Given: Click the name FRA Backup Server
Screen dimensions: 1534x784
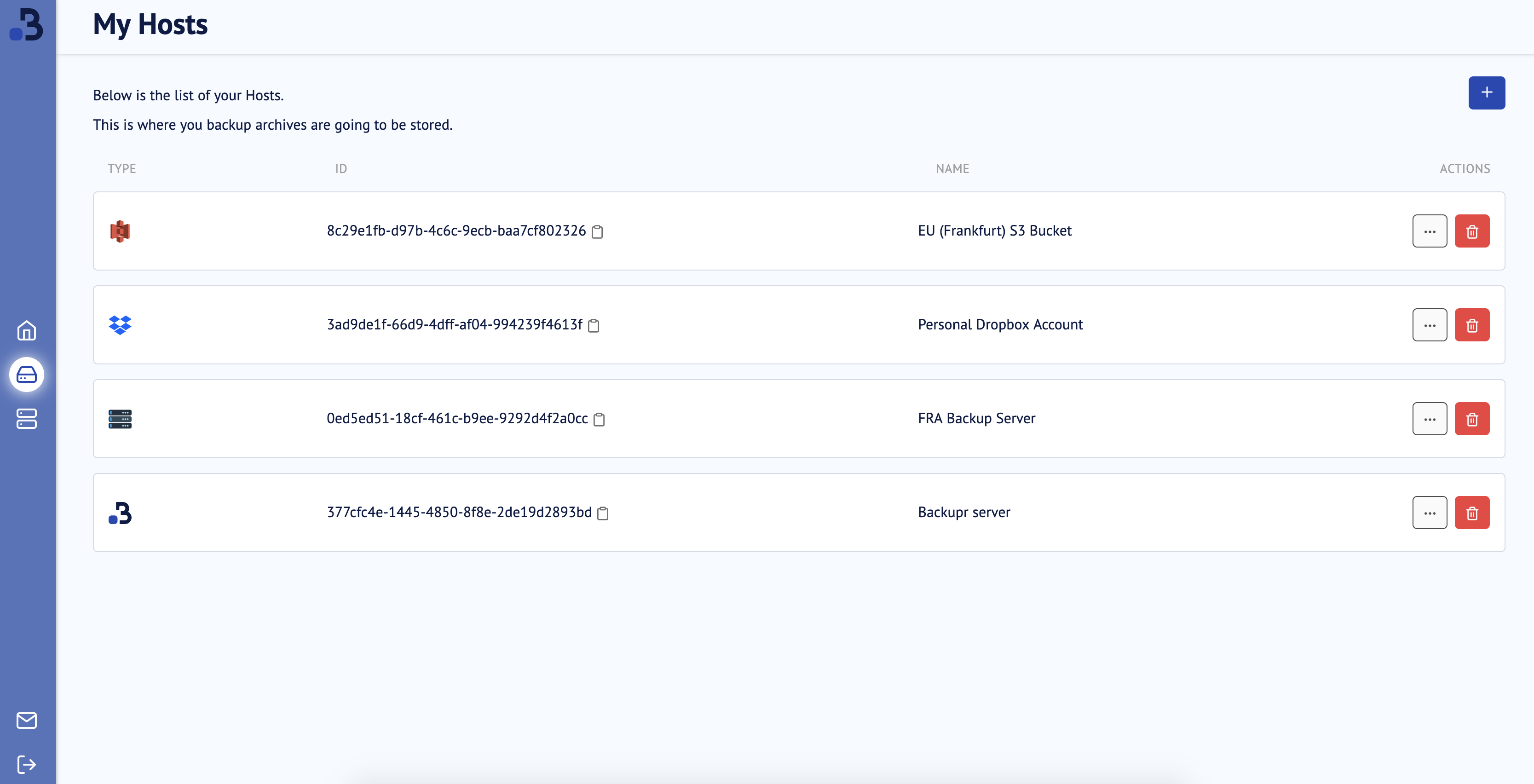Looking at the screenshot, I should point(977,419).
